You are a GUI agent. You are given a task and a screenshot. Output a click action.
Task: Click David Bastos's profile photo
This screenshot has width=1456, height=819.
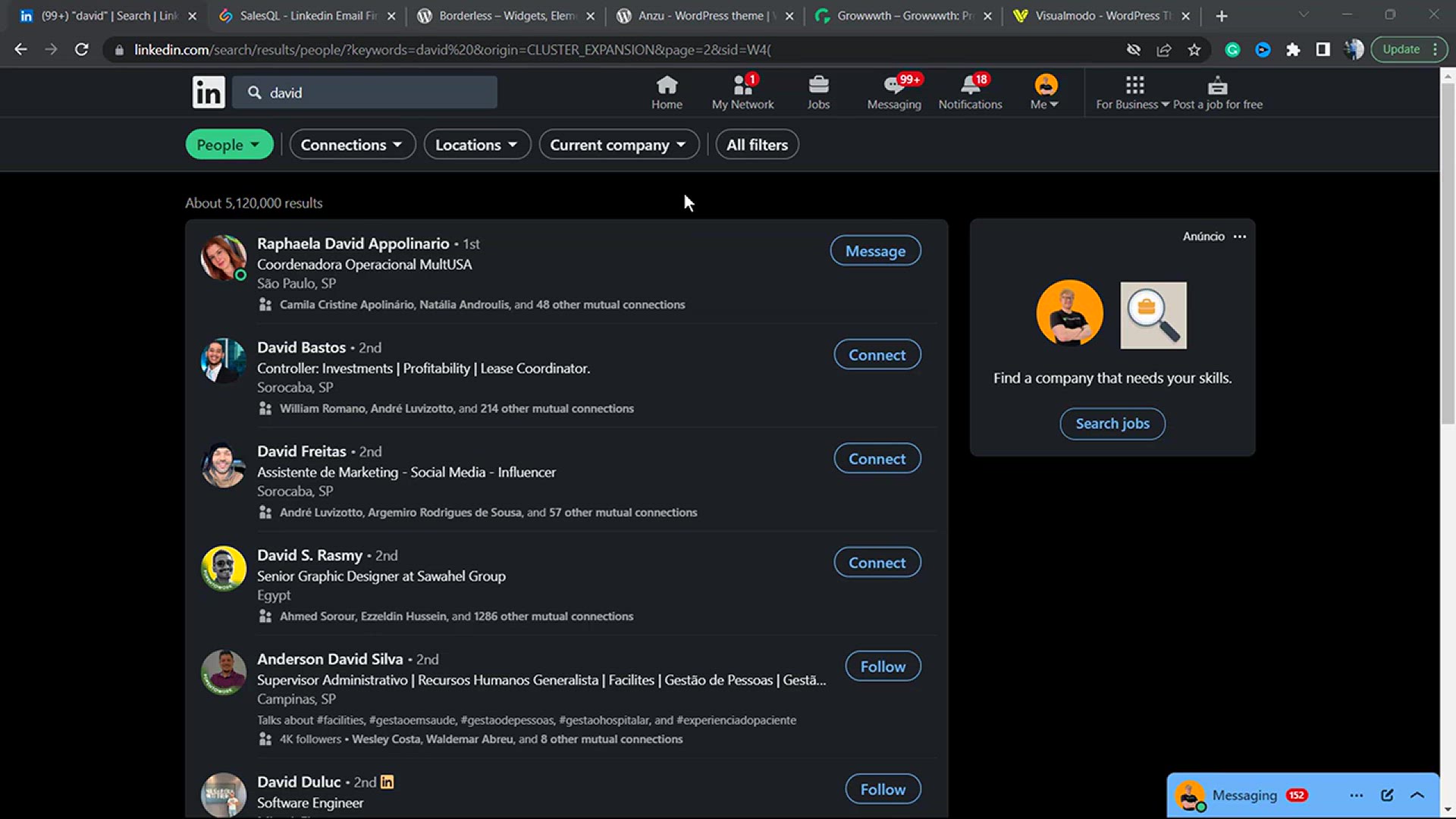tap(223, 361)
